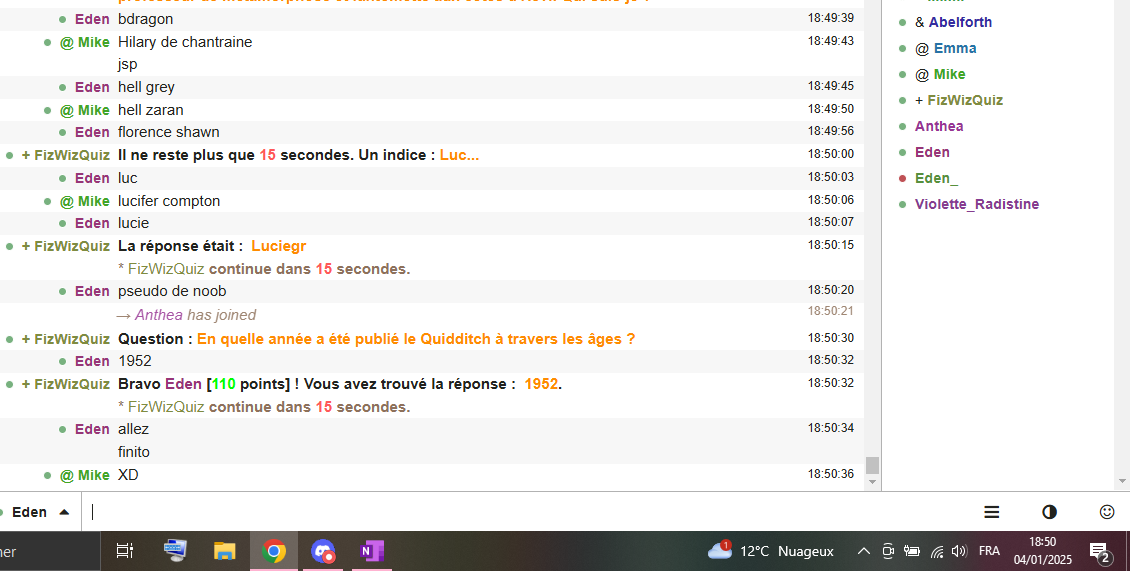Open the hamburger menu icon in chat bar
The width and height of the screenshot is (1130, 571).
click(992, 512)
